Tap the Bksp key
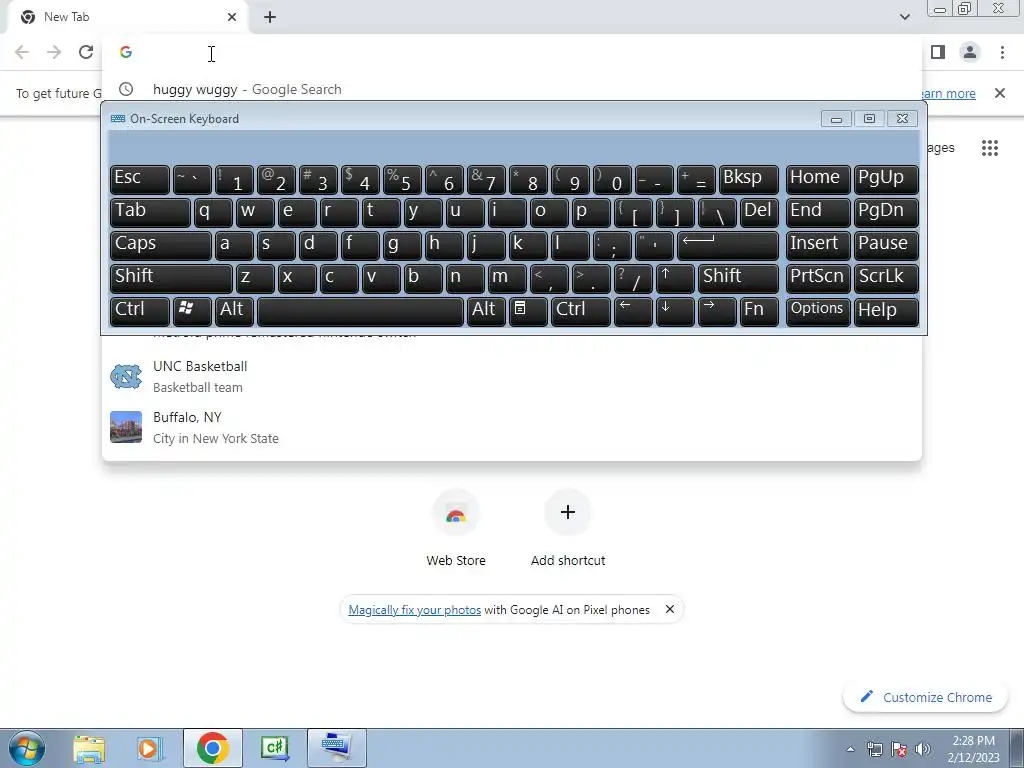Screen dimensions: 1024x768 748,180
